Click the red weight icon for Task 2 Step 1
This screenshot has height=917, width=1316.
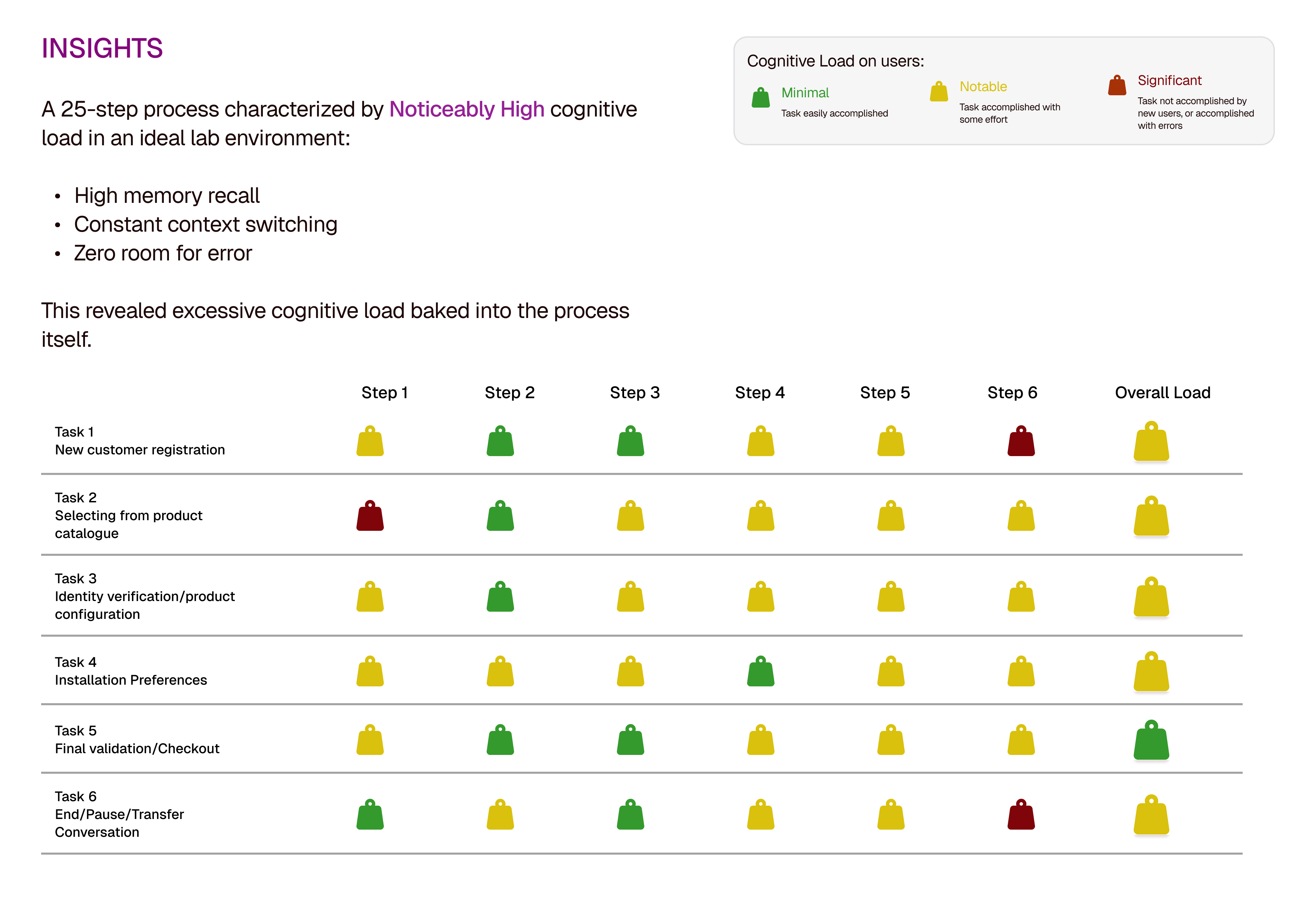[x=370, y=516]
